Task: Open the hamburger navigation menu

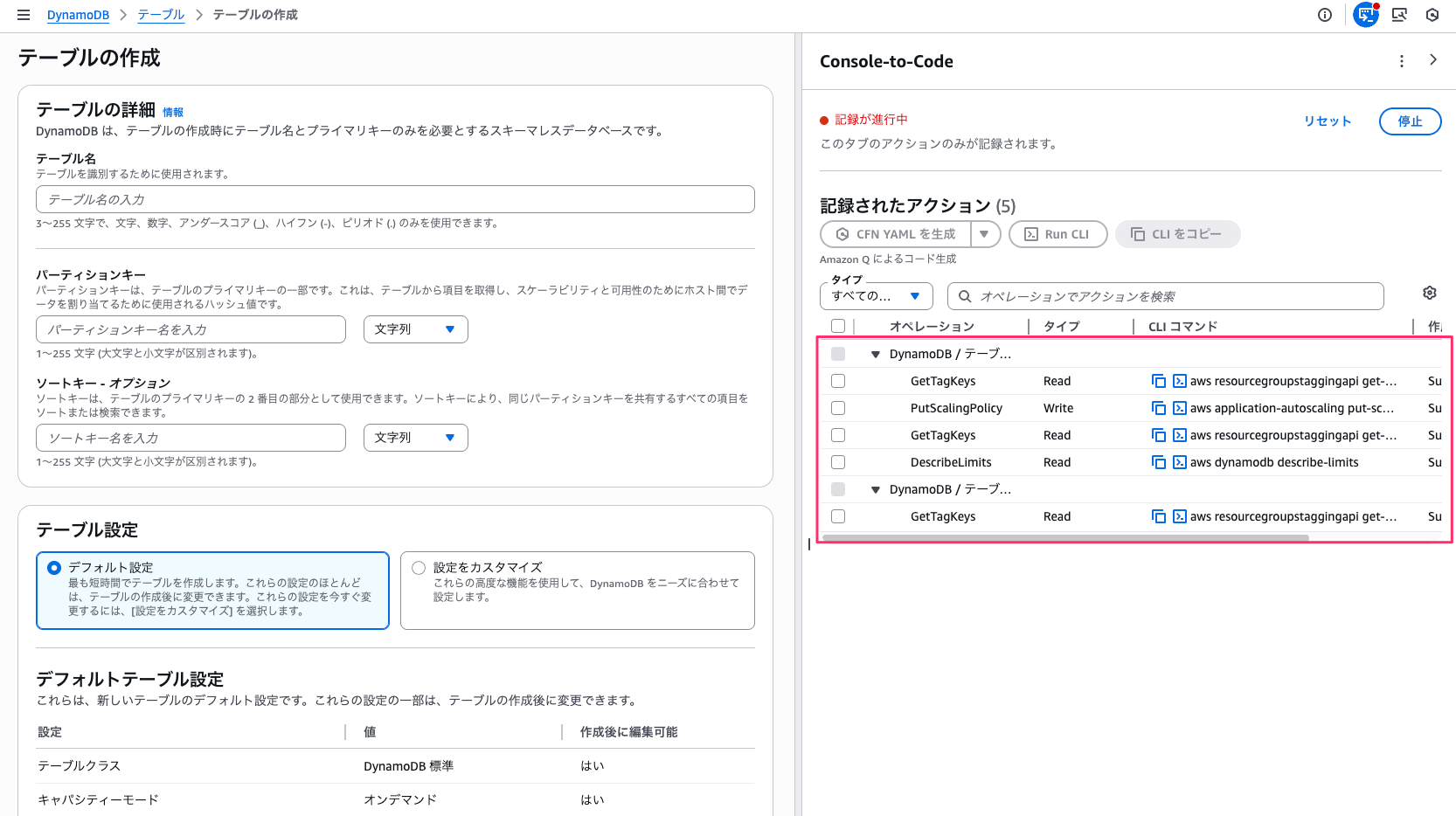Action: point(24,15)
